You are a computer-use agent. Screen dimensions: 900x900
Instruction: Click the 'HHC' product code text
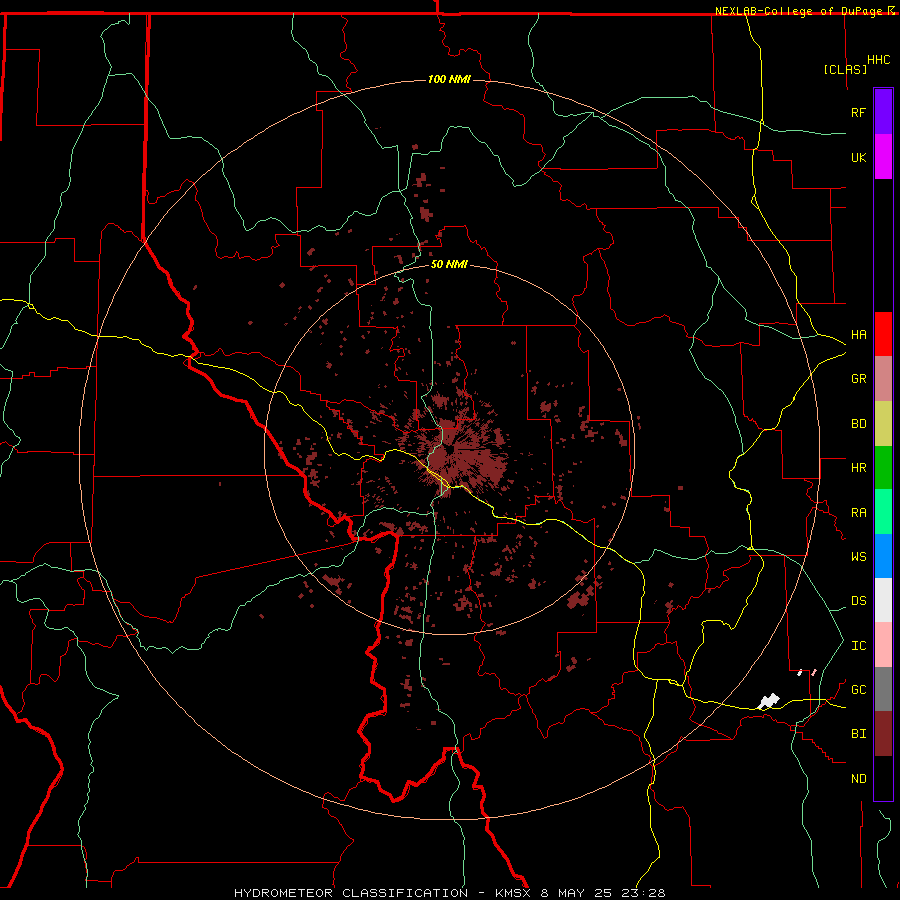click(x=879, y=60)
